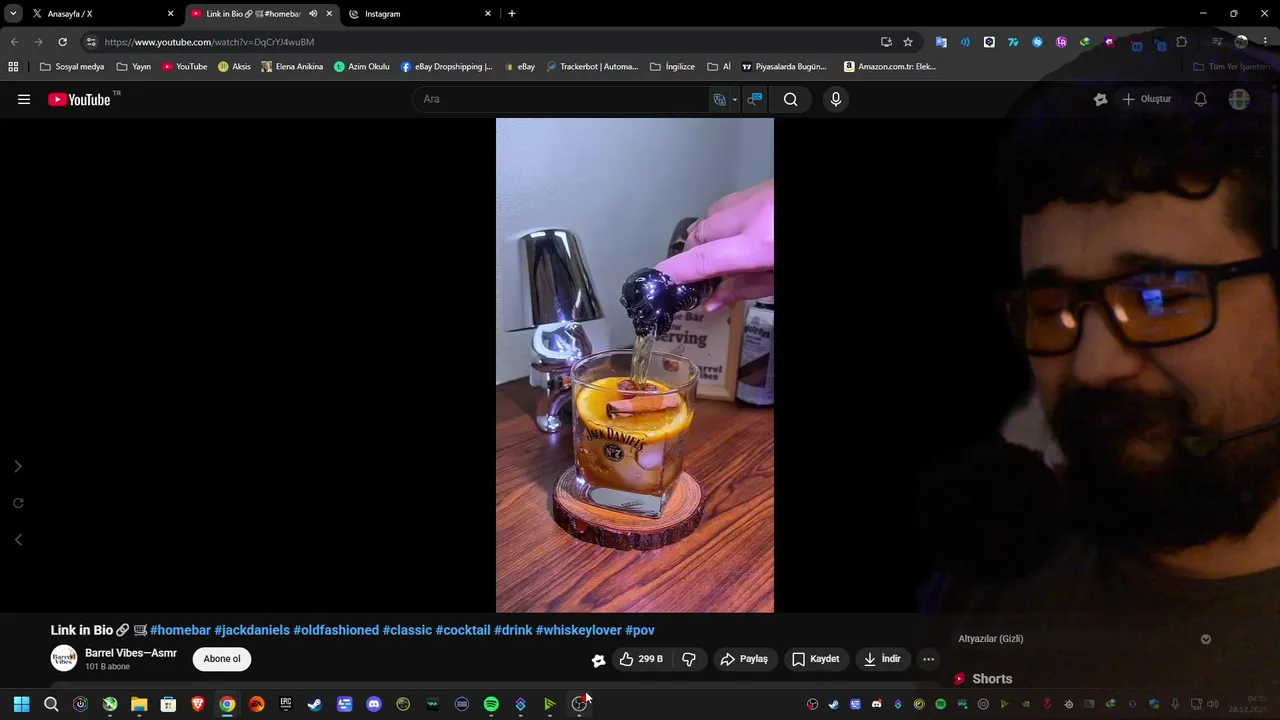Open the AI bookmark folder
1280x720 pixels.
719,67
